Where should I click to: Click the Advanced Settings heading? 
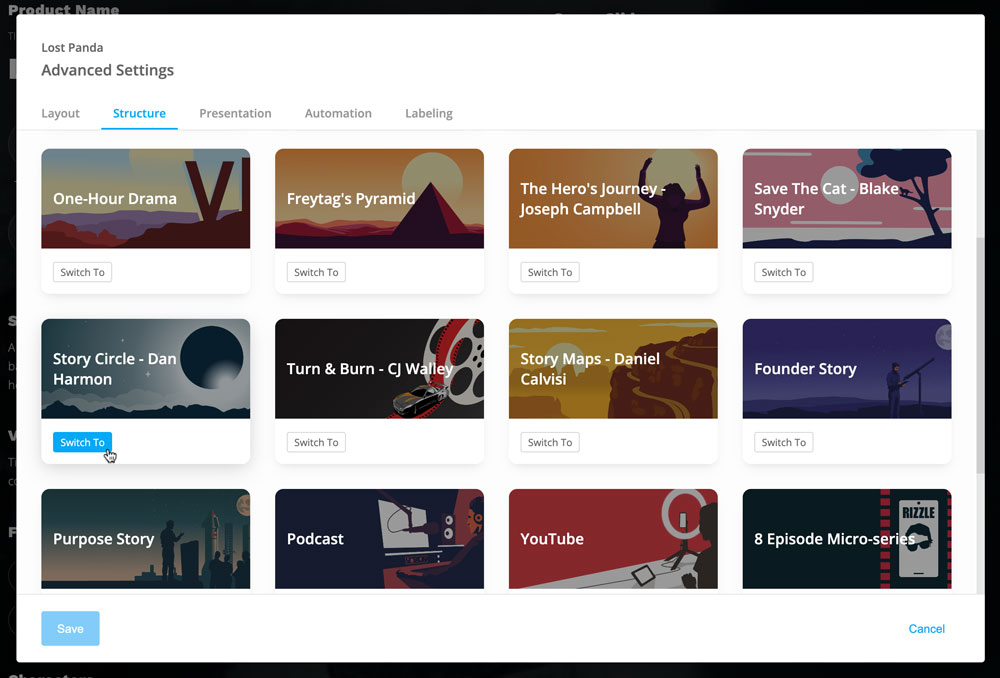pos(107,70)
